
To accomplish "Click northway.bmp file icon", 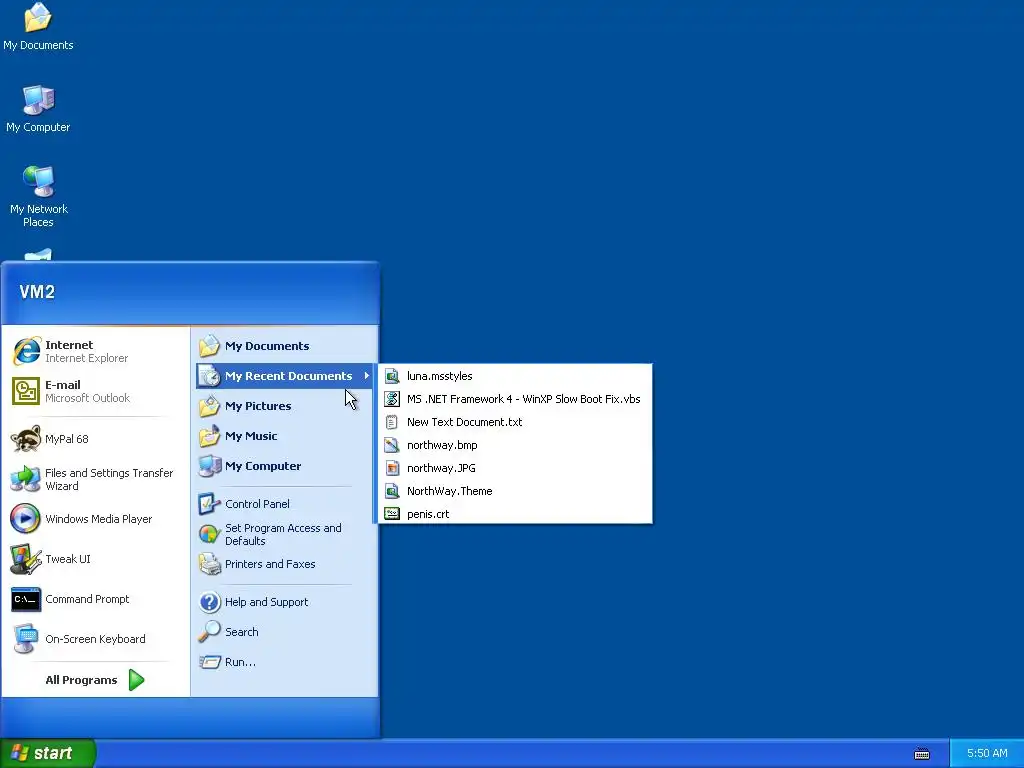I will tap(392, 445).
